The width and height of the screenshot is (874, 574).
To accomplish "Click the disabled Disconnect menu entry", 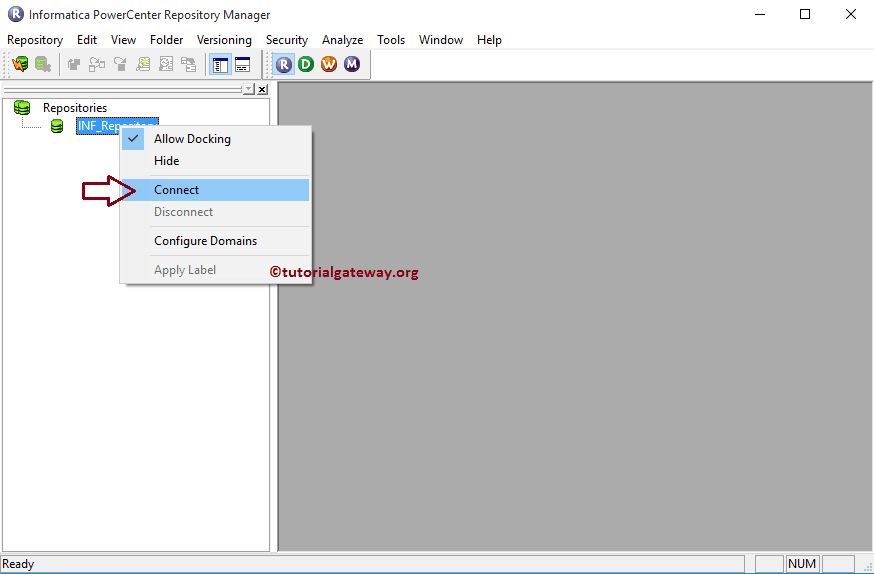I will click(215, 212).
